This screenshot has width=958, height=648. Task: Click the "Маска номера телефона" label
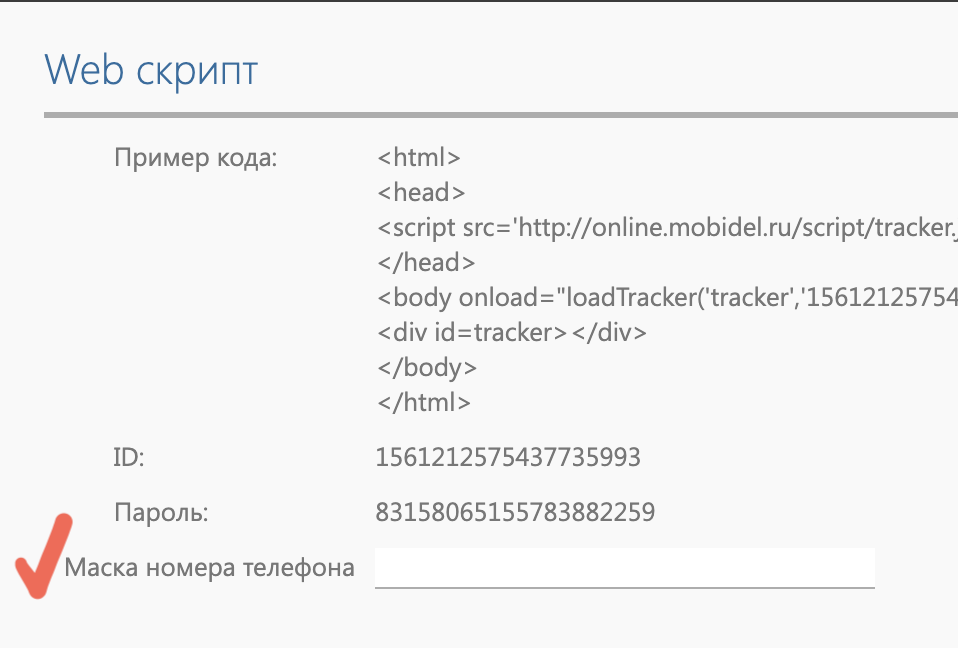pos(209,568)
